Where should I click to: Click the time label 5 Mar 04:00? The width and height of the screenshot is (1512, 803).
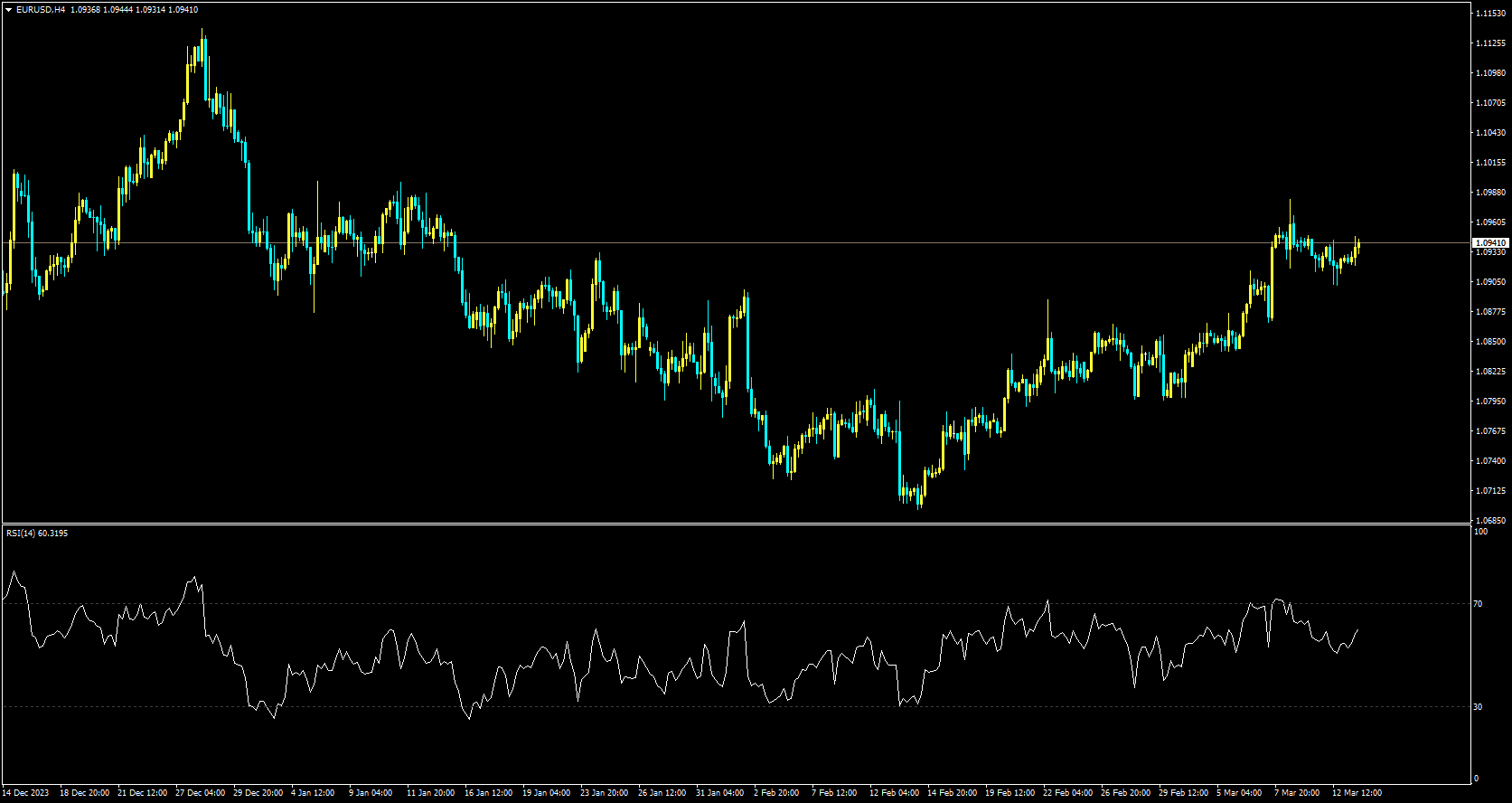click(x=1239, y=793)
